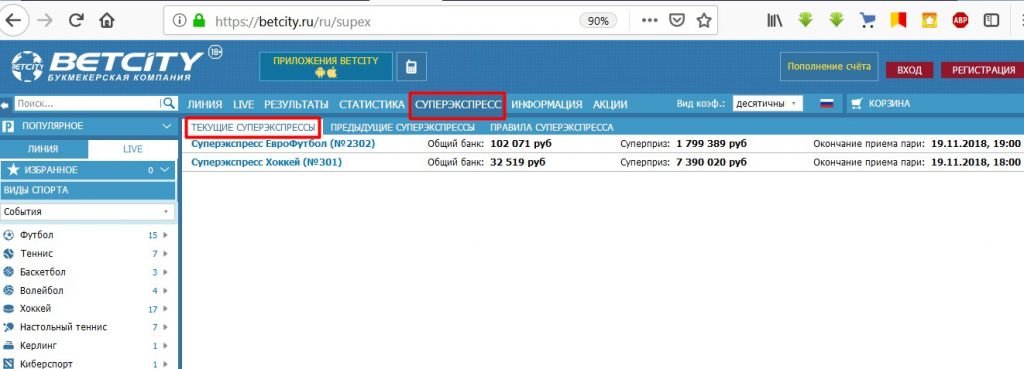Image resolution: width=1024 pixels, height=369 pixels.
Task: Open the События dropdown
Action: [x=88, y=212]
